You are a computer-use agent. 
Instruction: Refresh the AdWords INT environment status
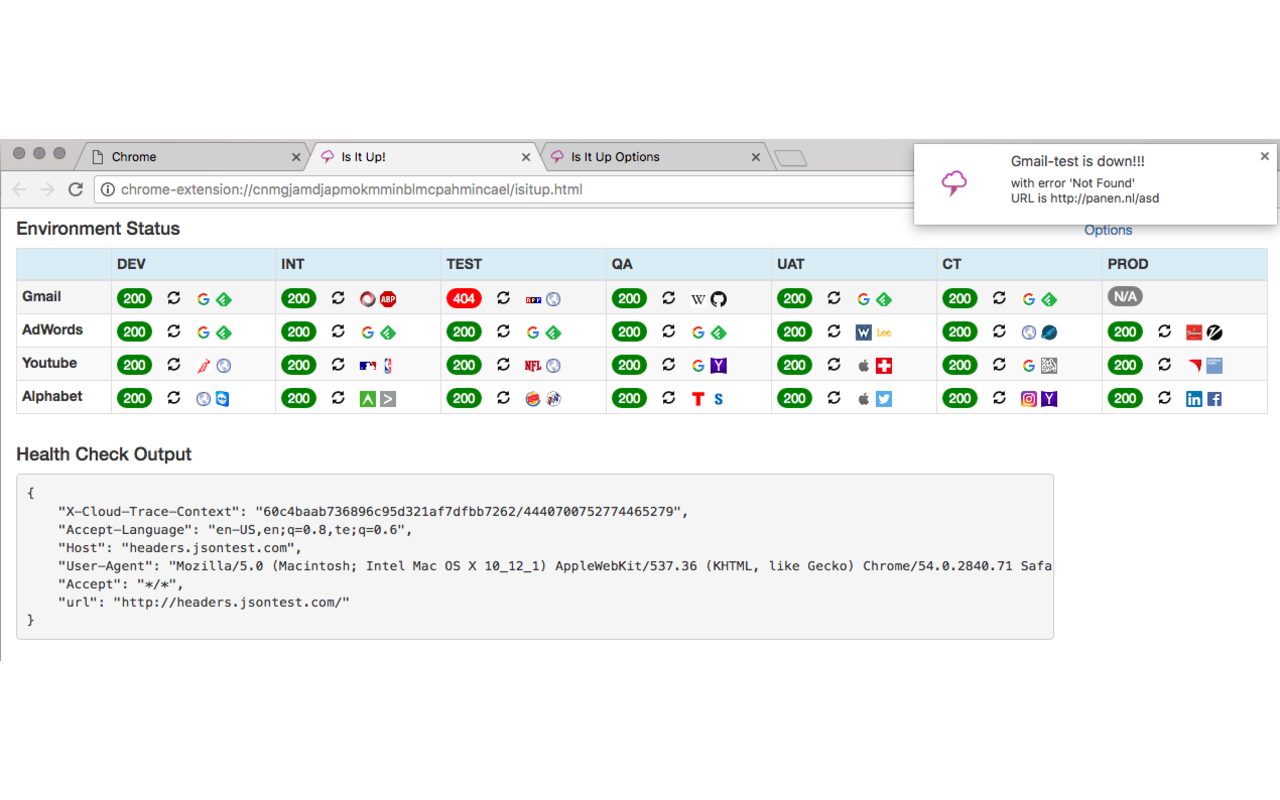tap(339, 332)
